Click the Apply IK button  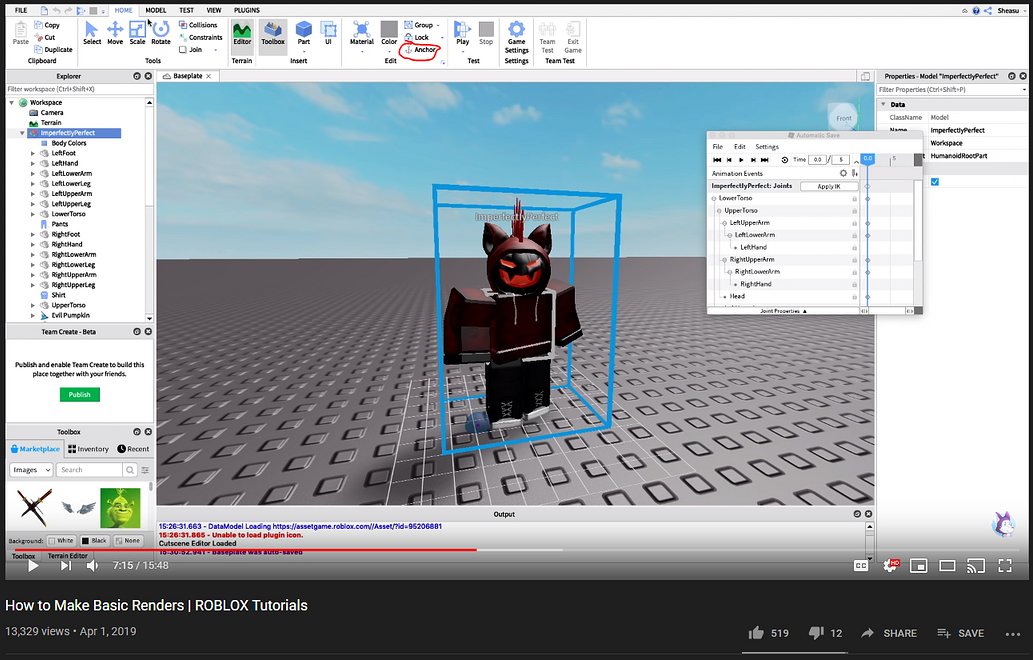(x=828, y=185)
